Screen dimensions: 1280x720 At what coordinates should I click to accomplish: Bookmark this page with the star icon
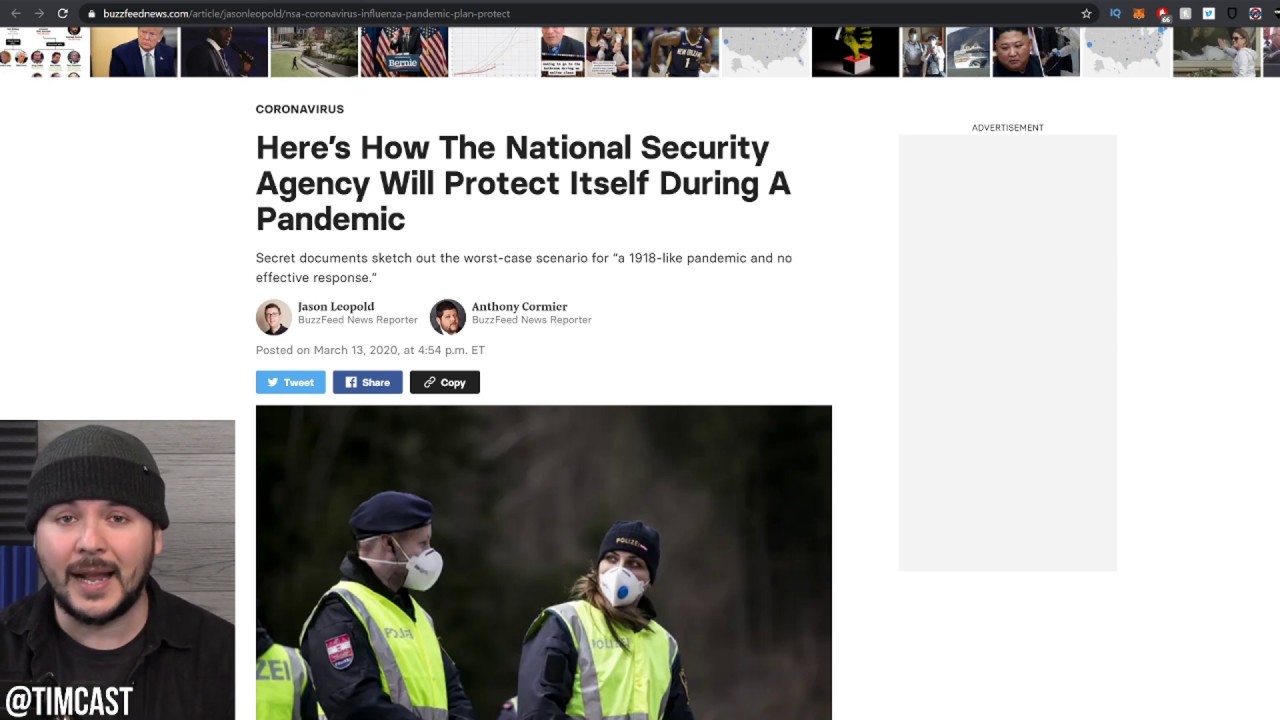(x=1086, y=14)
